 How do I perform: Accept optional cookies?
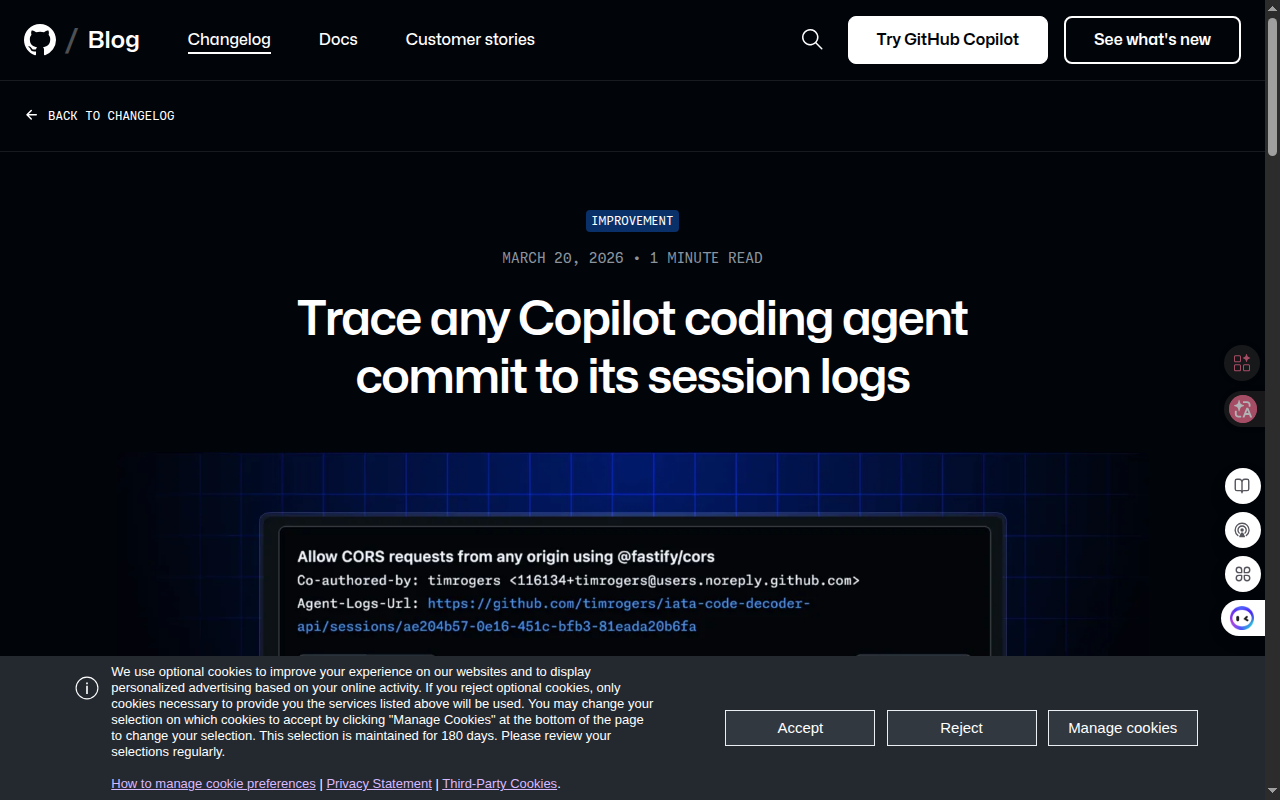[800, 728]
